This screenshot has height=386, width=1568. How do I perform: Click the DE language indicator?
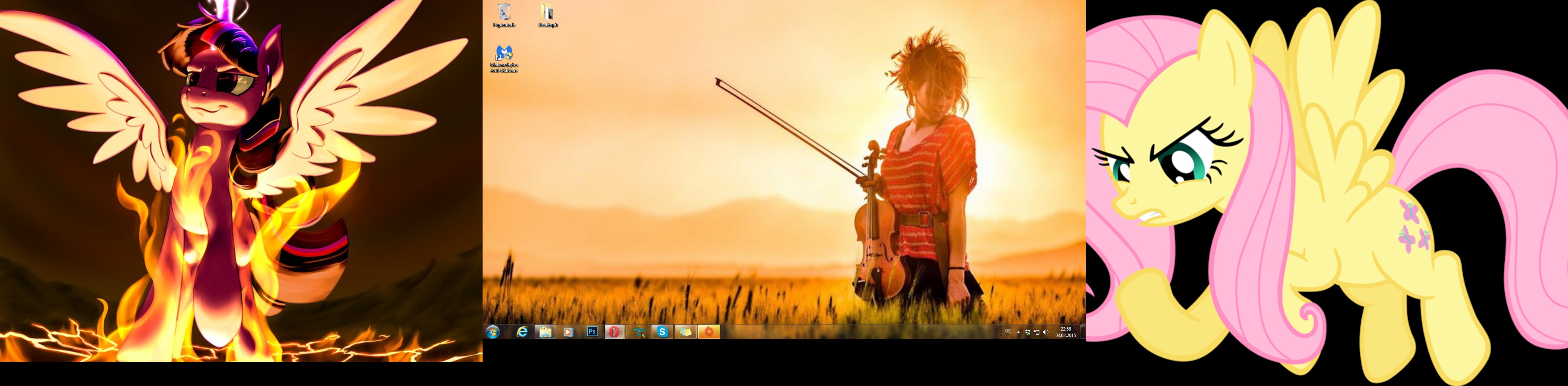[x=1008, y=332]
